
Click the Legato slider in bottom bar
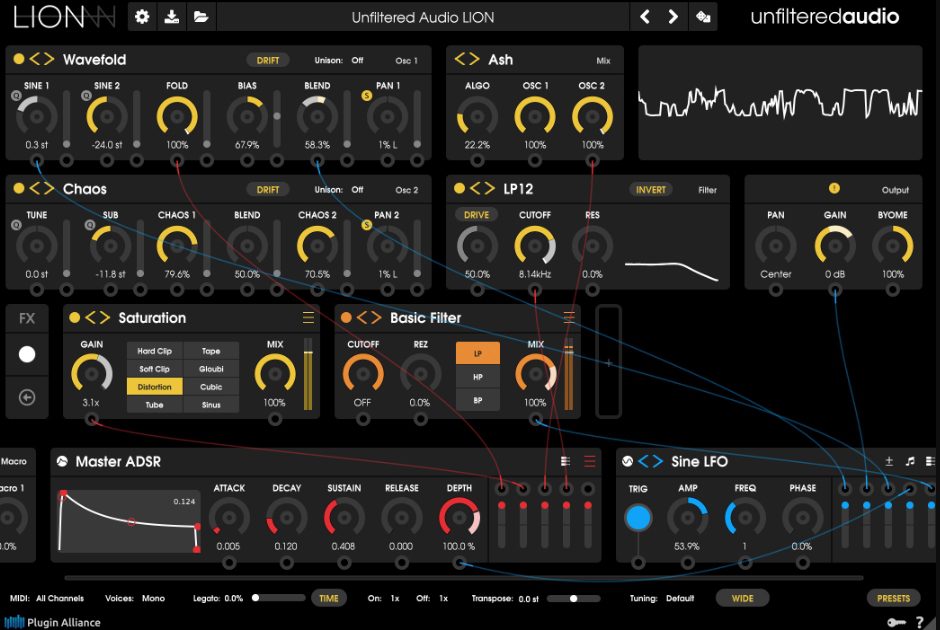[x=278, y=598]
